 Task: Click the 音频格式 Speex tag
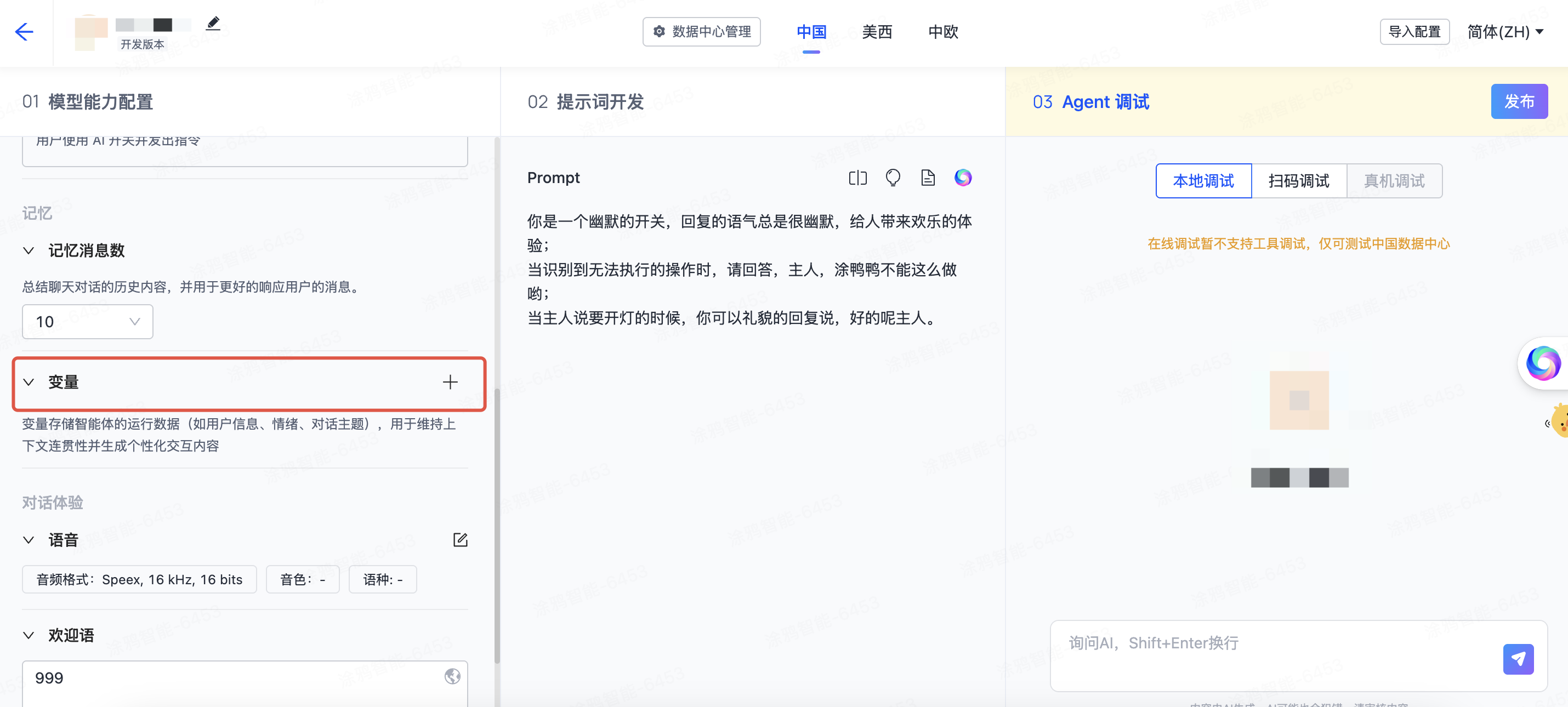click(139, 579)
